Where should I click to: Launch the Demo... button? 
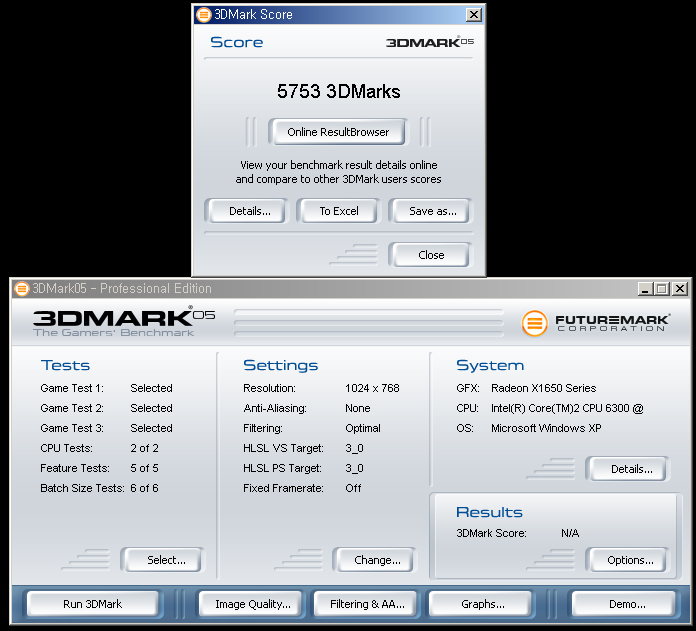click(x=626, y=604)
